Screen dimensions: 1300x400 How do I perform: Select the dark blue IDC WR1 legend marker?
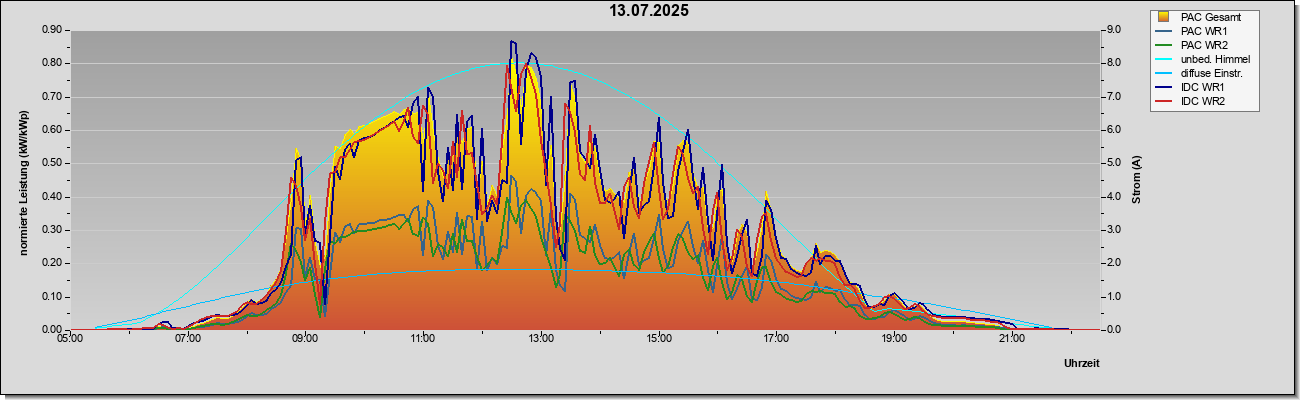(1163, 87)
